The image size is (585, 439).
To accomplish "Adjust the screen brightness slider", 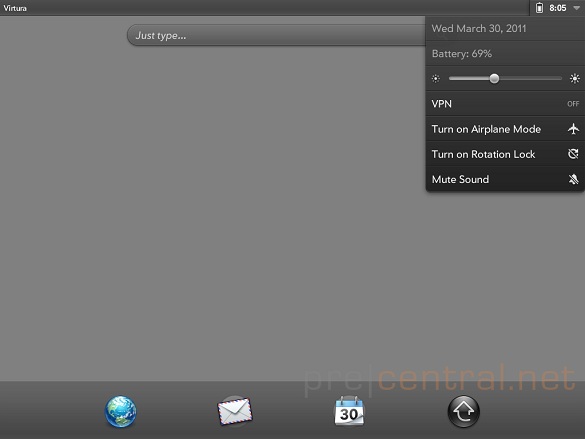I will pos(505,79).
